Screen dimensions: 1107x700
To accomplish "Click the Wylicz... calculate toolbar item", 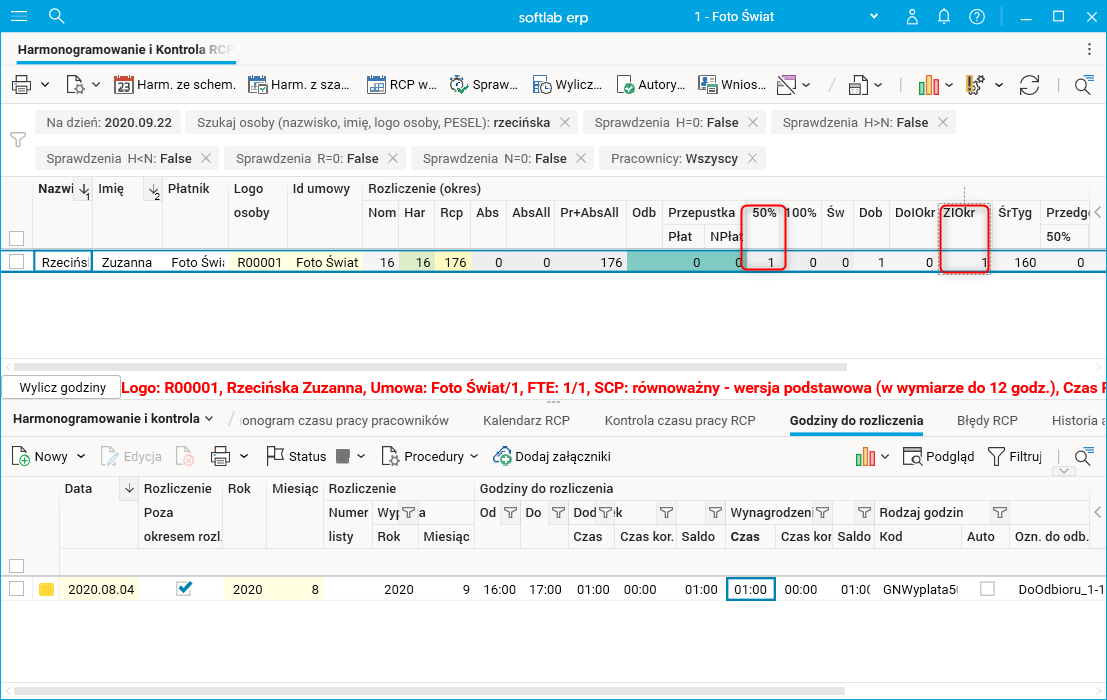I will [x=567, y=85].
